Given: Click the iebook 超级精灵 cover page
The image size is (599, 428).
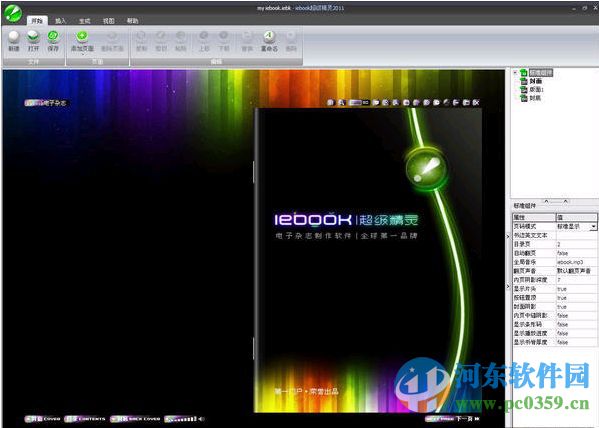Looking at the screenshot, I should [368, 260].
